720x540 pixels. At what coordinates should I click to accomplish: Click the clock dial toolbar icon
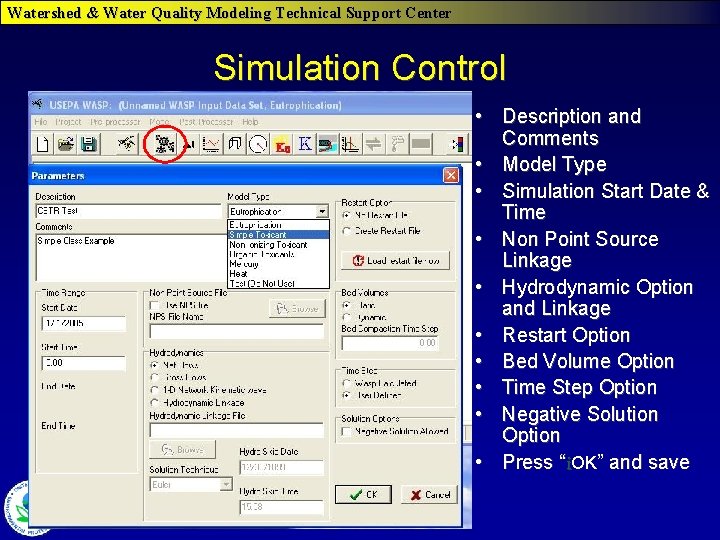(258, 144)
